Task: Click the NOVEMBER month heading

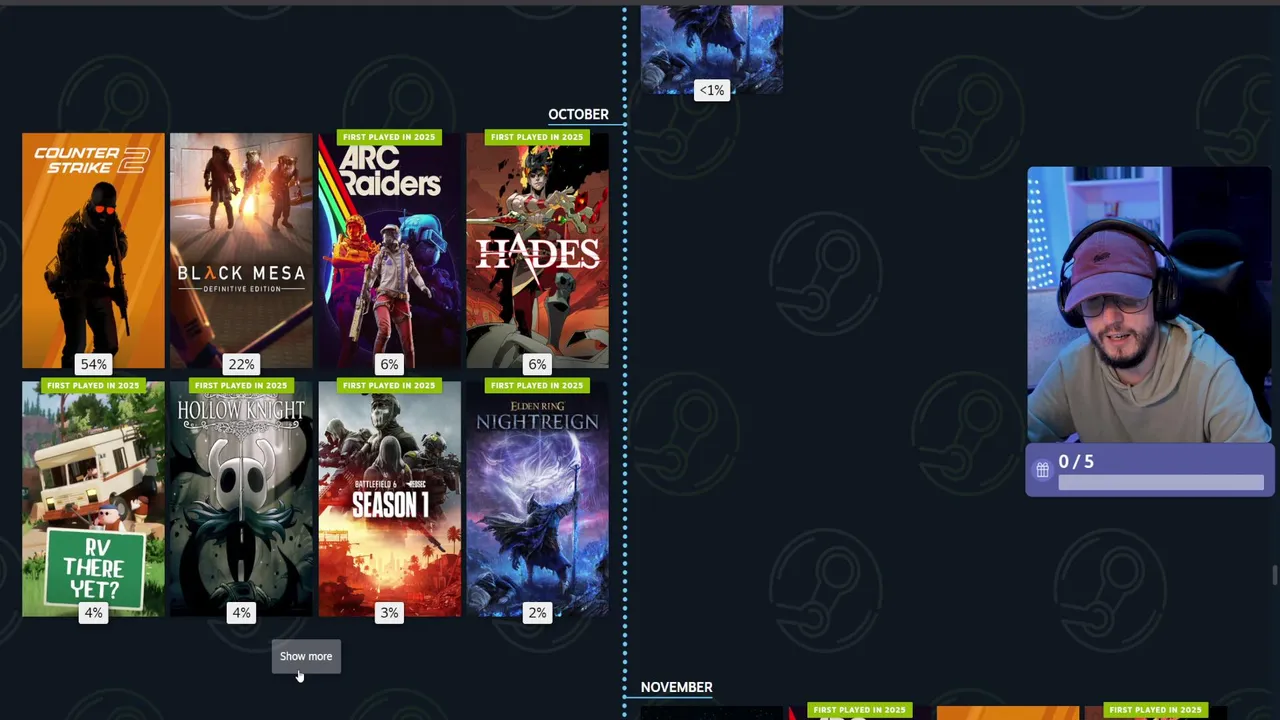Action: (x=677, y=687)
